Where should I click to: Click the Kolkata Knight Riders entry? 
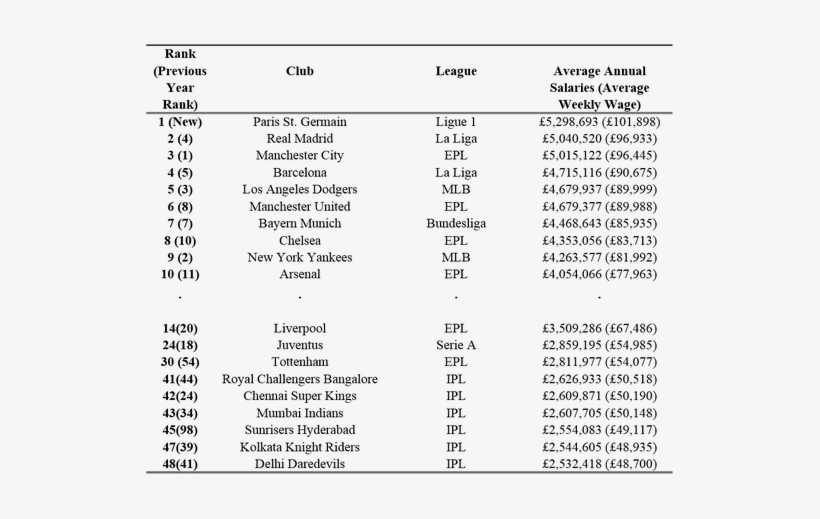(299, 447)
